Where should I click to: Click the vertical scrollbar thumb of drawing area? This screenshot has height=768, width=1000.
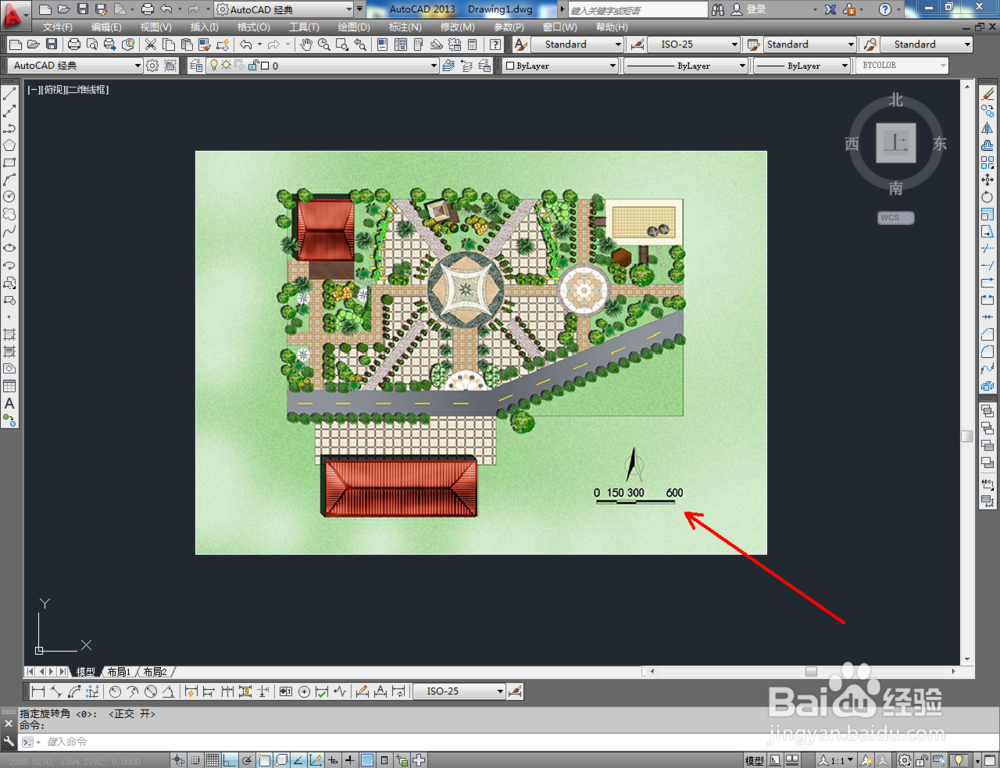tap(967, 436)
